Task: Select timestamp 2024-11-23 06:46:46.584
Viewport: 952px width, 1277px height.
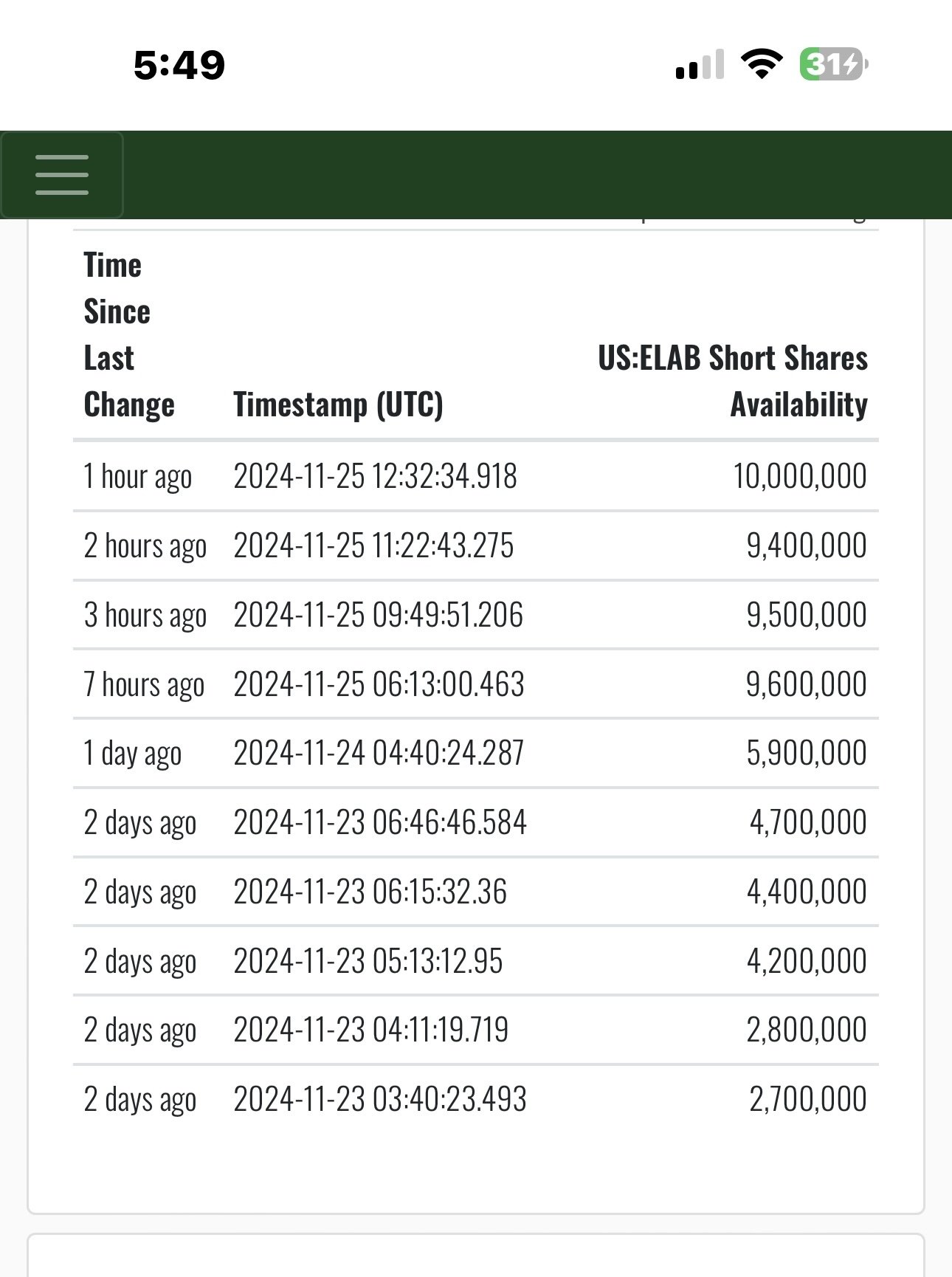Action: pyautogui.click(x=380, y=822)
